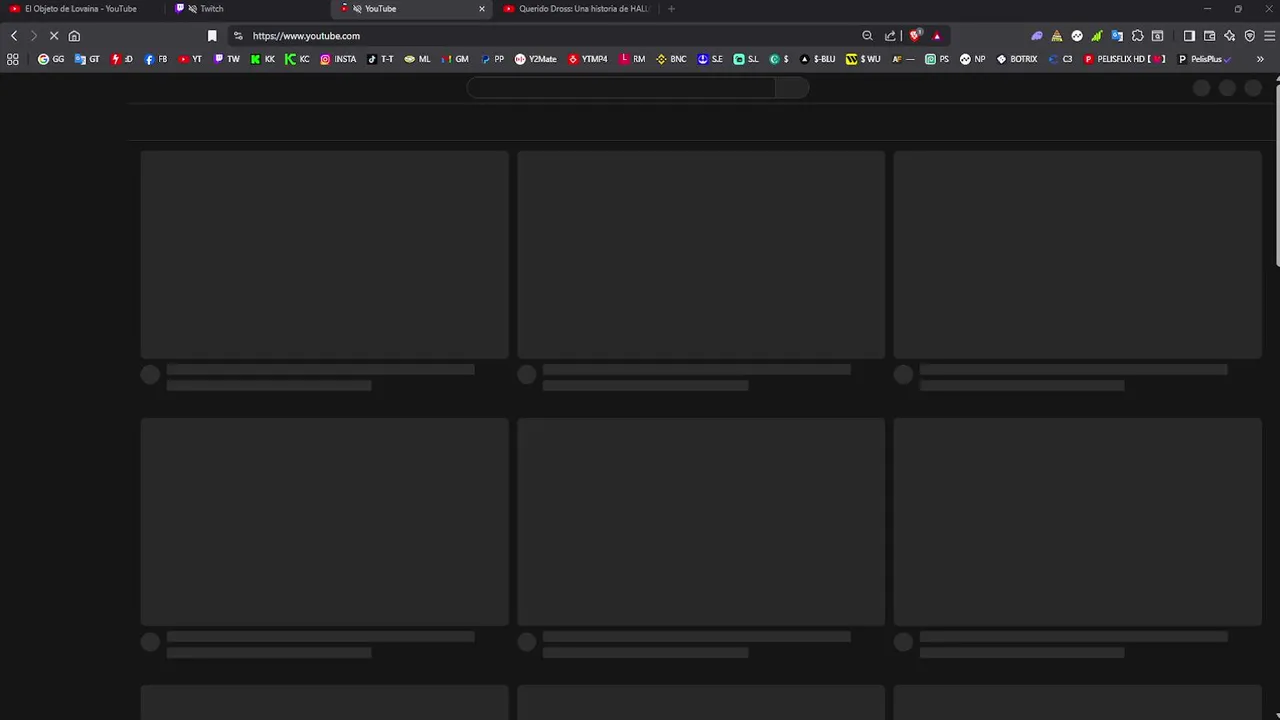Switch to 'El Objeto de Lovaina' tab
The image size is (1280, 720).
pyautogui.click(x=80, y=9)
